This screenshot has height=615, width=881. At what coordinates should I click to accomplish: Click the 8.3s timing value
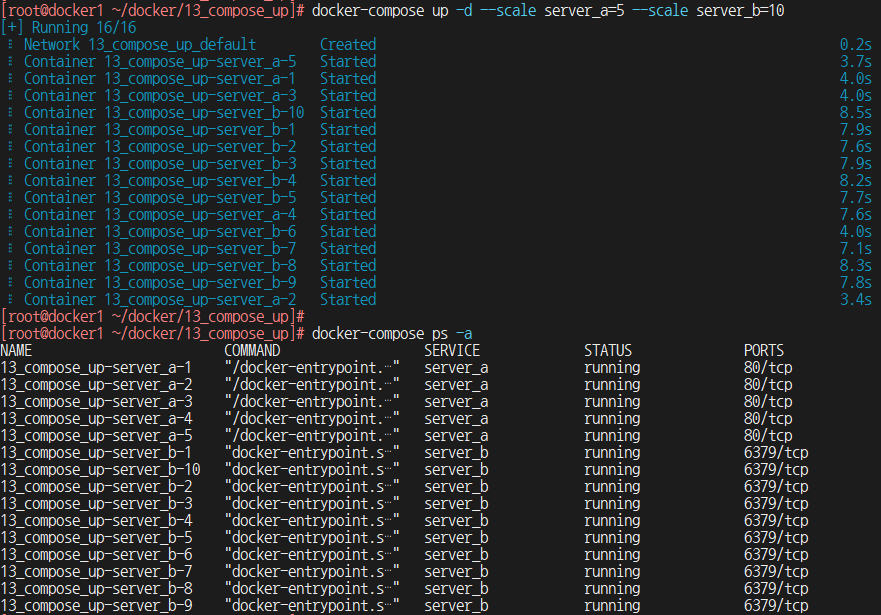[x=856, y=266]
